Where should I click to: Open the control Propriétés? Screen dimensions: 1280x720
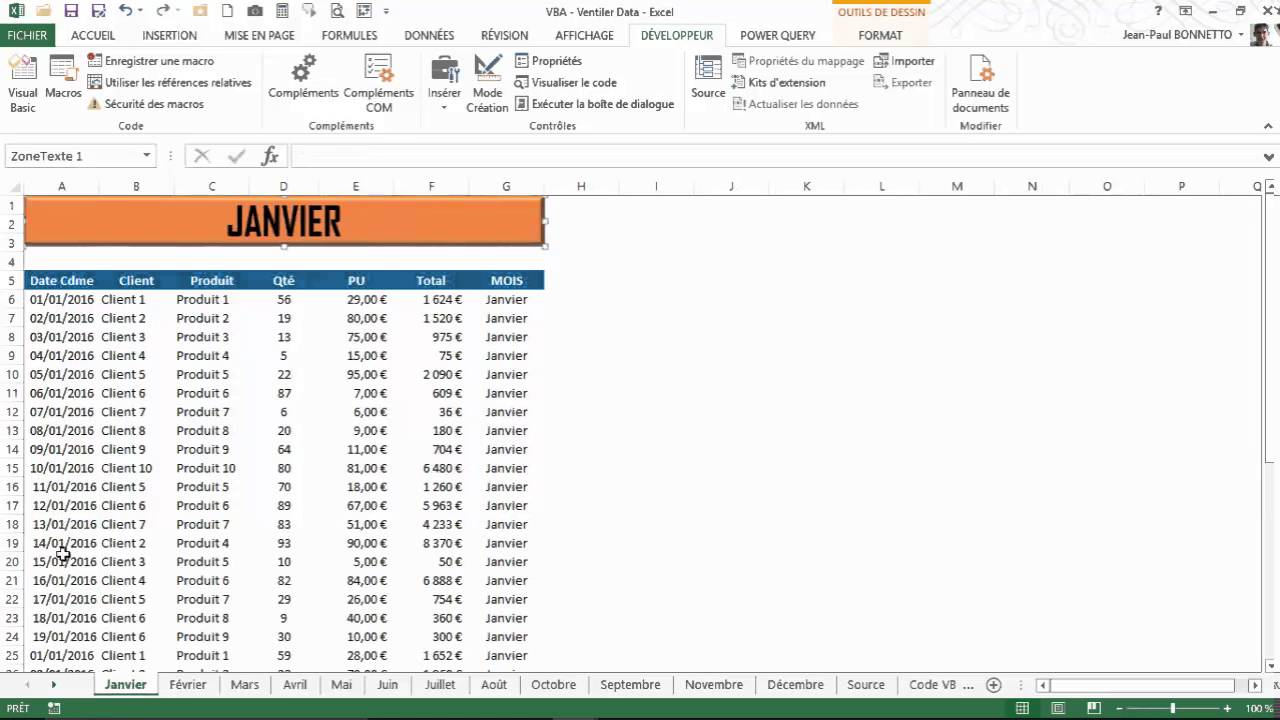pos(548,61)
